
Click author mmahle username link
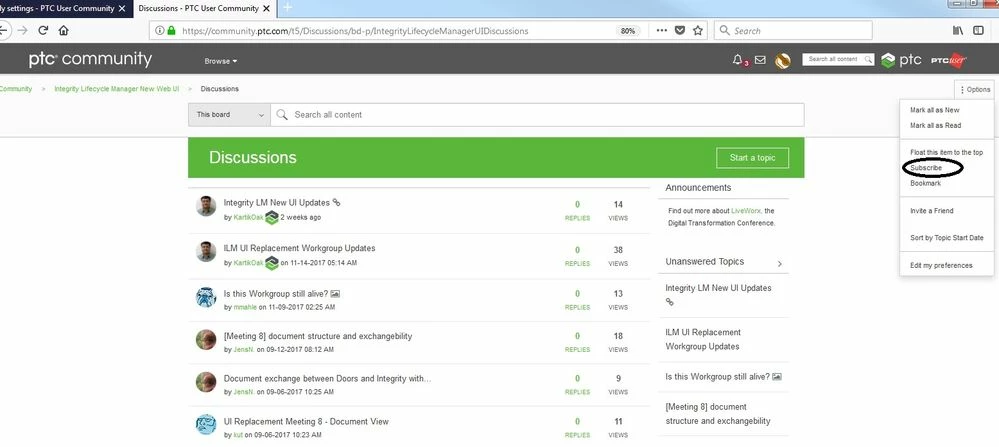coord(245,307)
